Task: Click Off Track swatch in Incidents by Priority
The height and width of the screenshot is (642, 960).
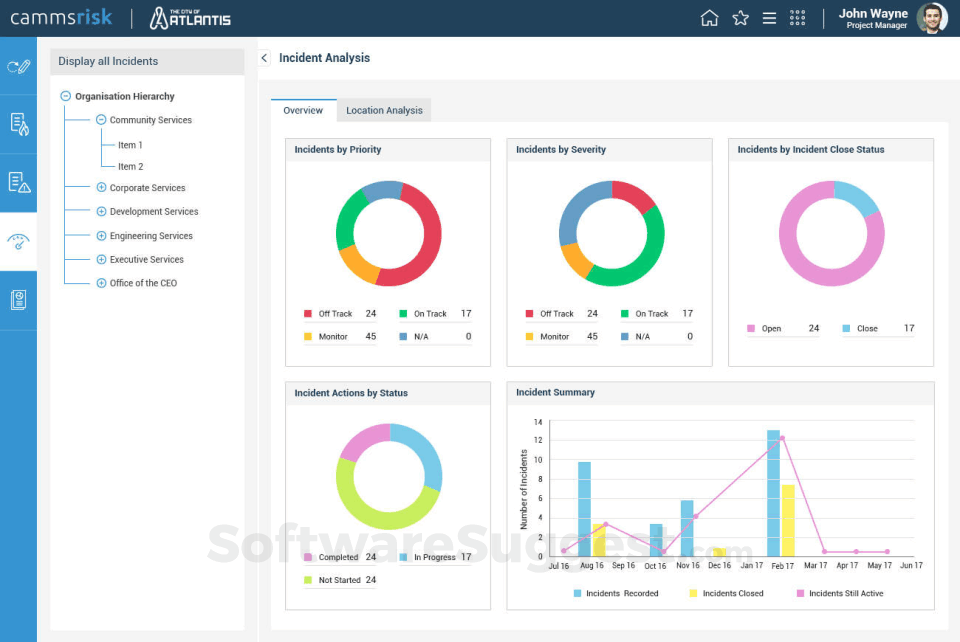Action: pyautogui.click(x=308, y=314)
